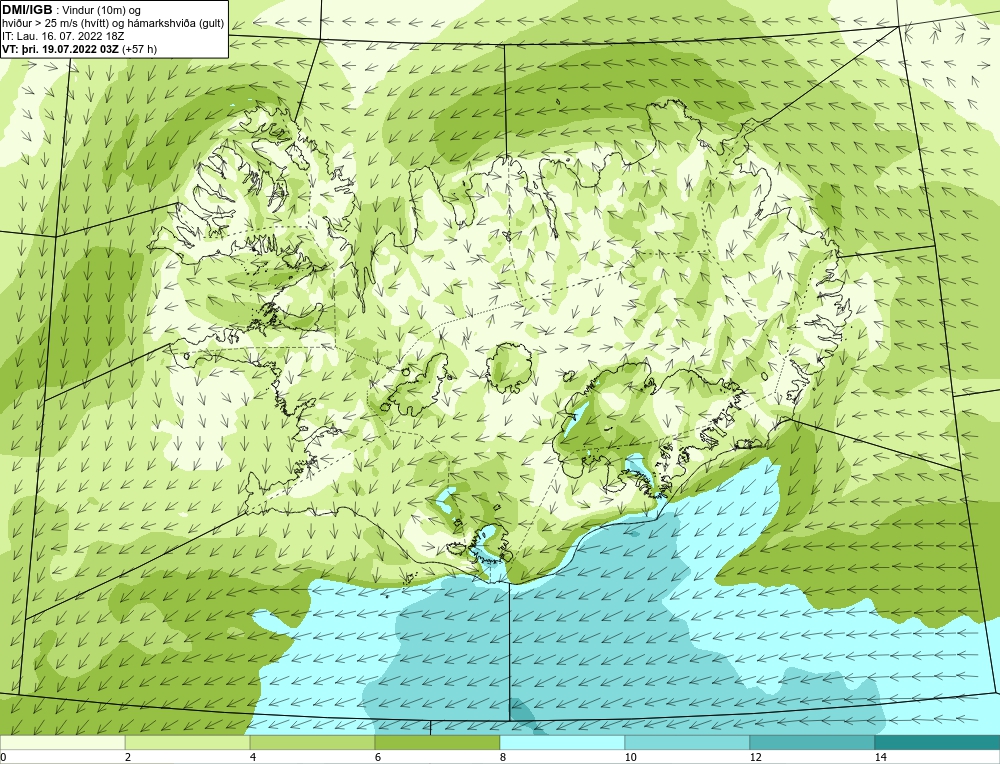
Task: Click the legend scale value '4'
Action: point(253,757)
